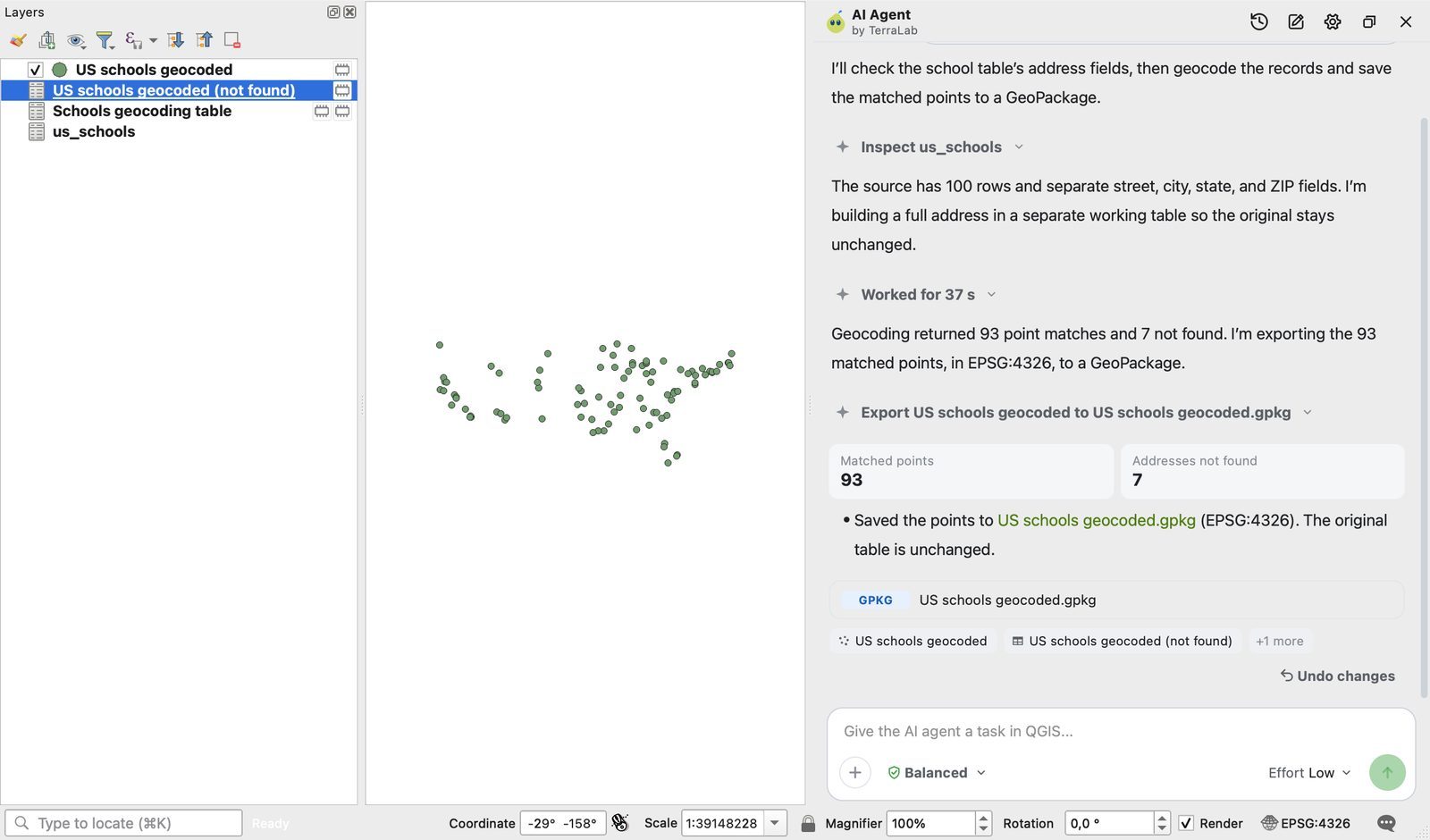This screenshot has width=1430, height=840.
Task: Click the EPSG:4326 project CRS button
Action: coord(1306,823)
